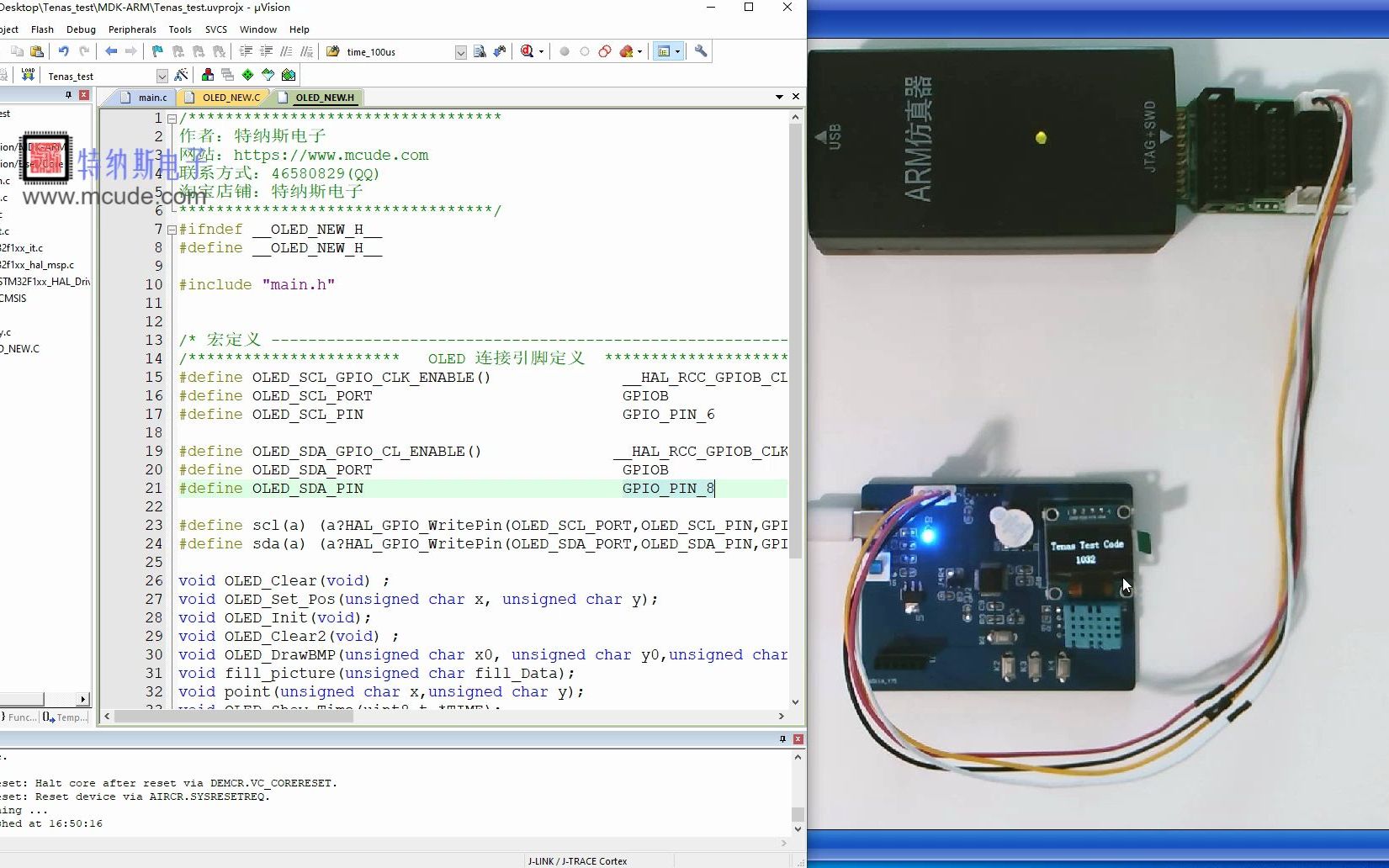
Task: Enable or disable the breakpoint
Action: coord(585,51)
